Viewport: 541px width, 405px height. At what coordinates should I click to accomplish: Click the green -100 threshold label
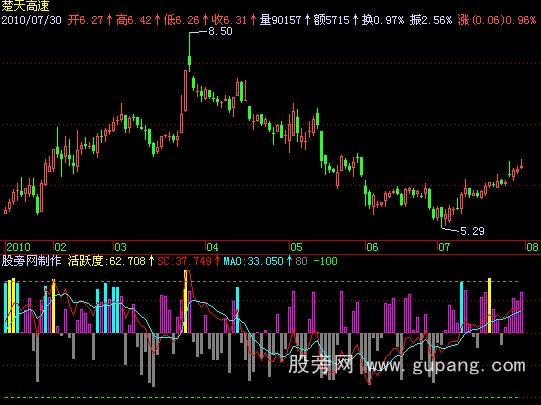[325, 261]
